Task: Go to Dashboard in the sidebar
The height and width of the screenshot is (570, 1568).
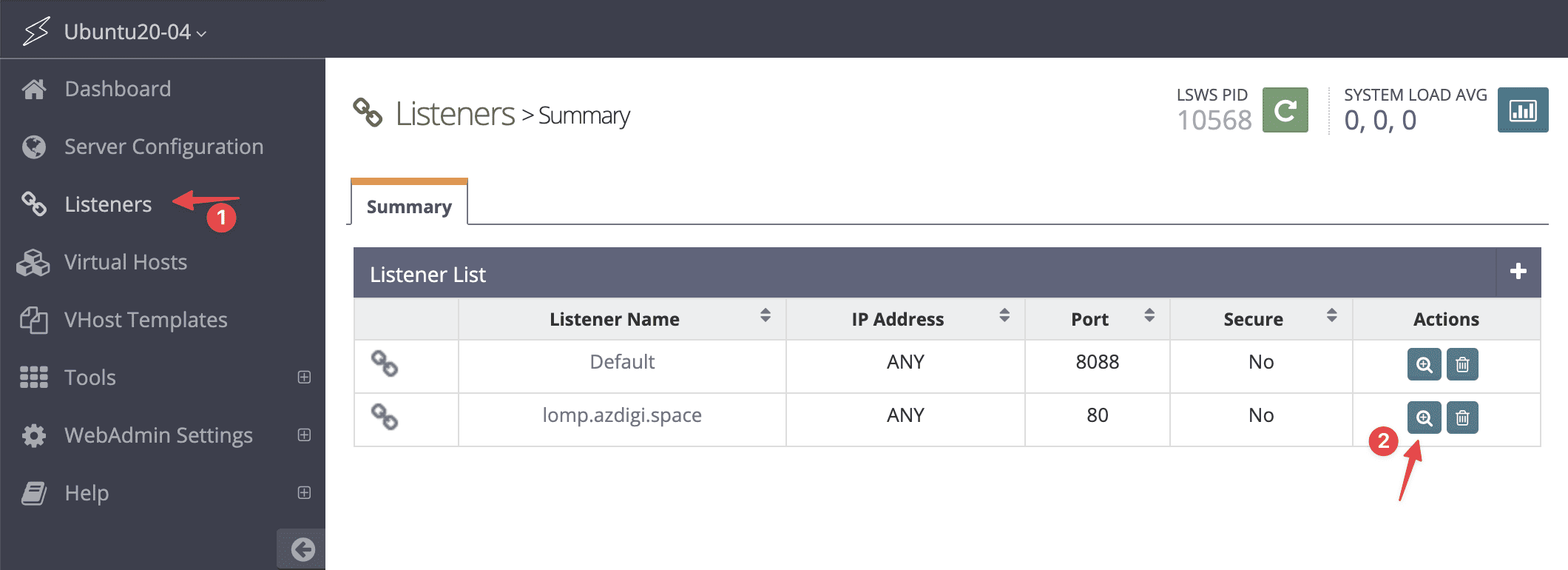Action: [118, 89]
